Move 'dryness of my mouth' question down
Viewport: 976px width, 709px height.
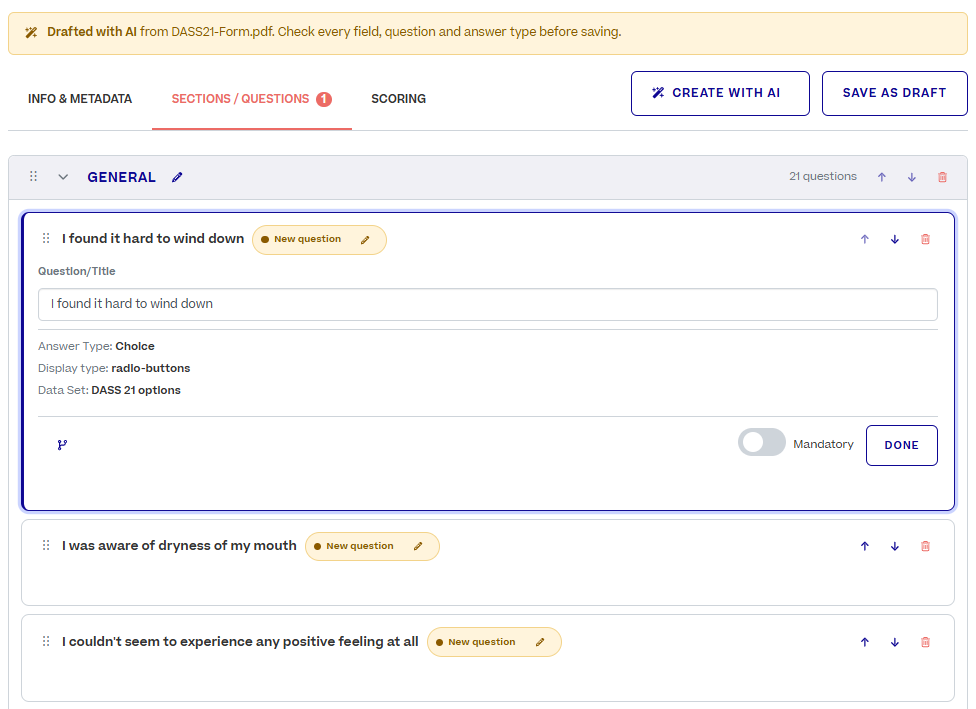click(894, 547)
